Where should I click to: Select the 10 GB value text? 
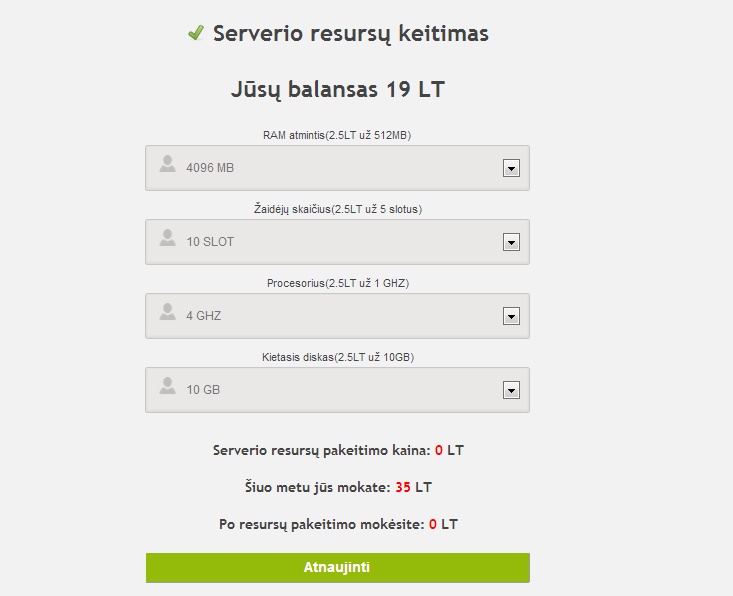[x=203, y=389]
